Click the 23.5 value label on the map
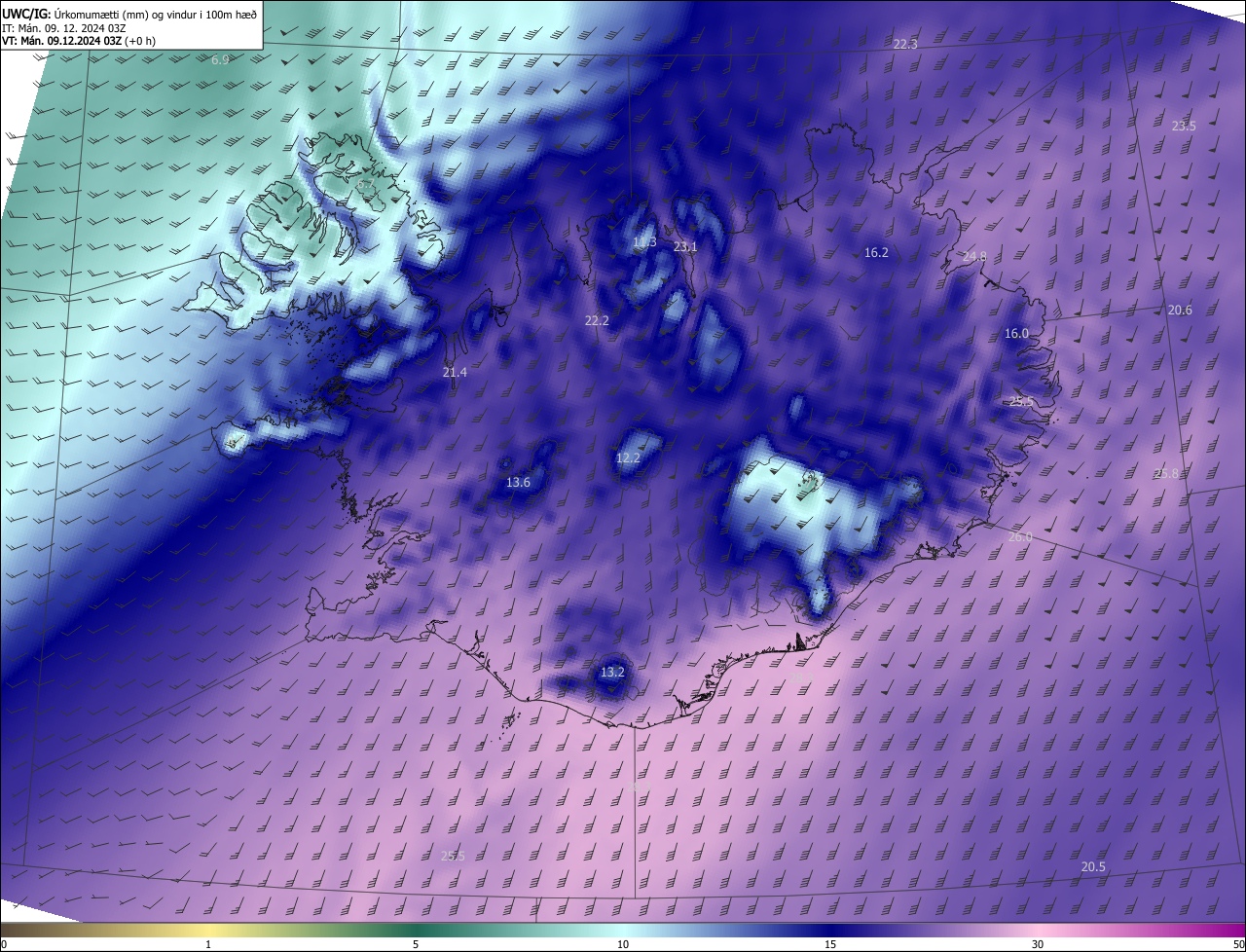This screenshot has height=952, width=1246. (x=1184, y=126)
